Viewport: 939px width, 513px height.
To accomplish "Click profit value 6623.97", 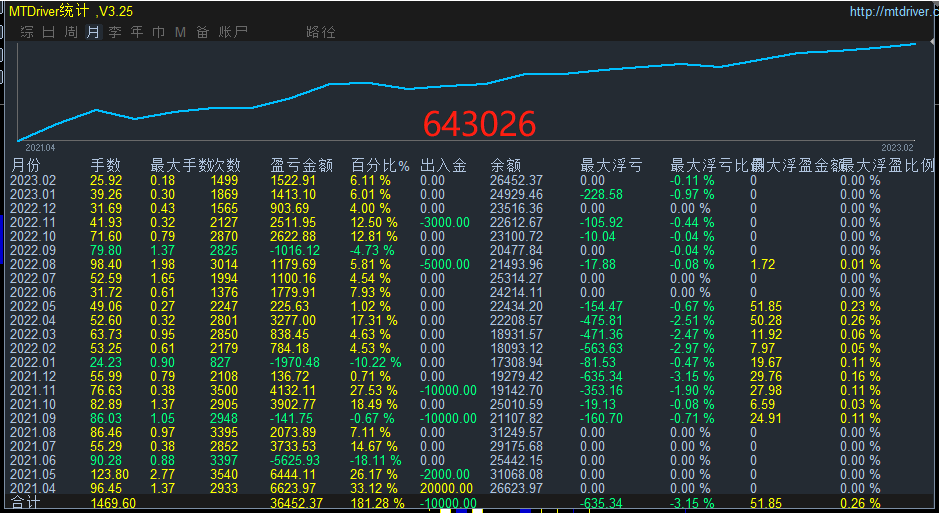I will click(293, 488).
